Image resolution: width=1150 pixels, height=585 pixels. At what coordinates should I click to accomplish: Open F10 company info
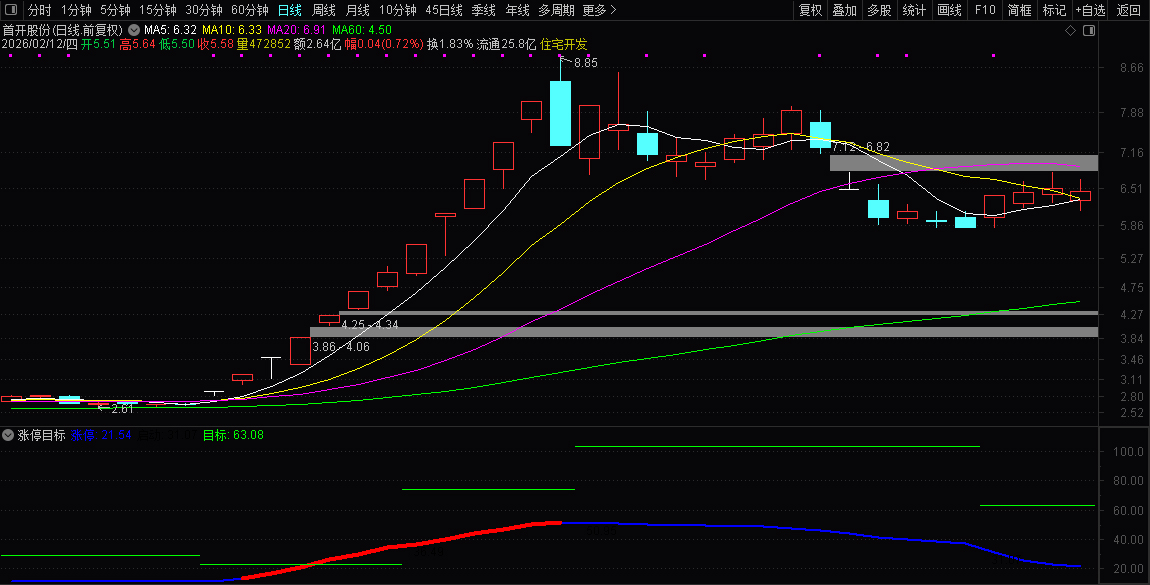click(985, 10)
